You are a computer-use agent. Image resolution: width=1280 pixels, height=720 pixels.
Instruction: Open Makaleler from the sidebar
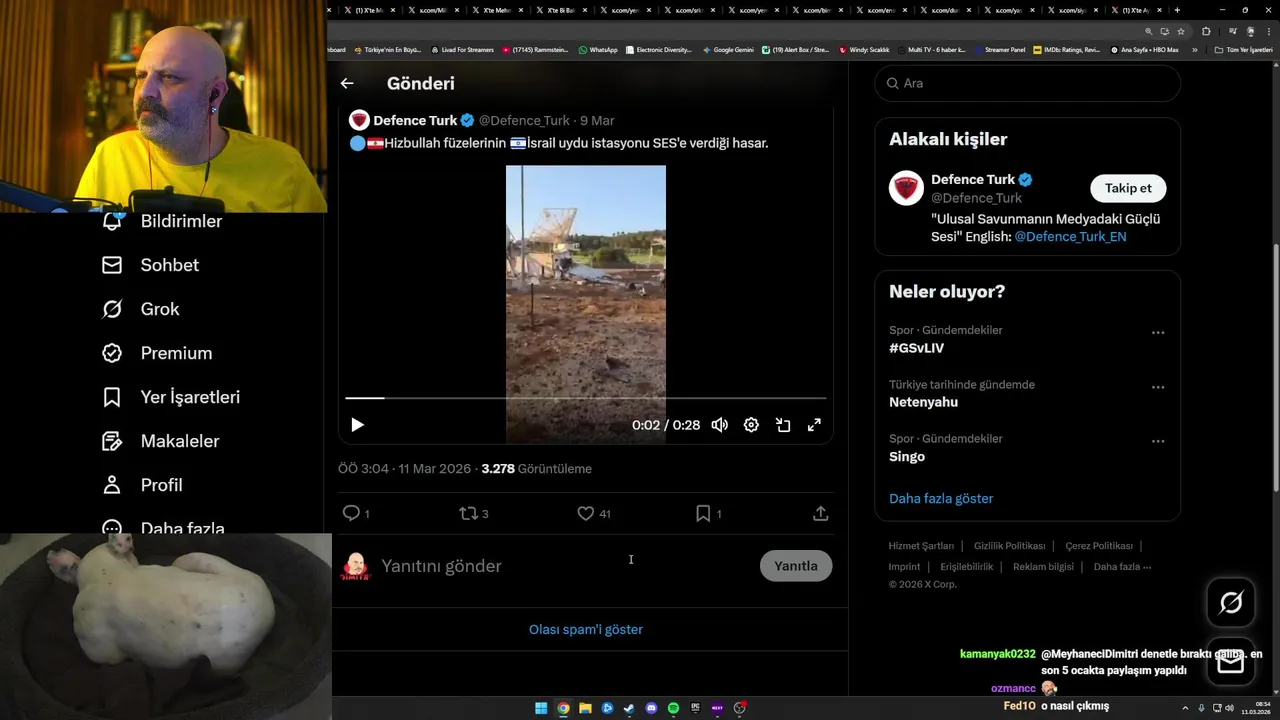[160, 441]
